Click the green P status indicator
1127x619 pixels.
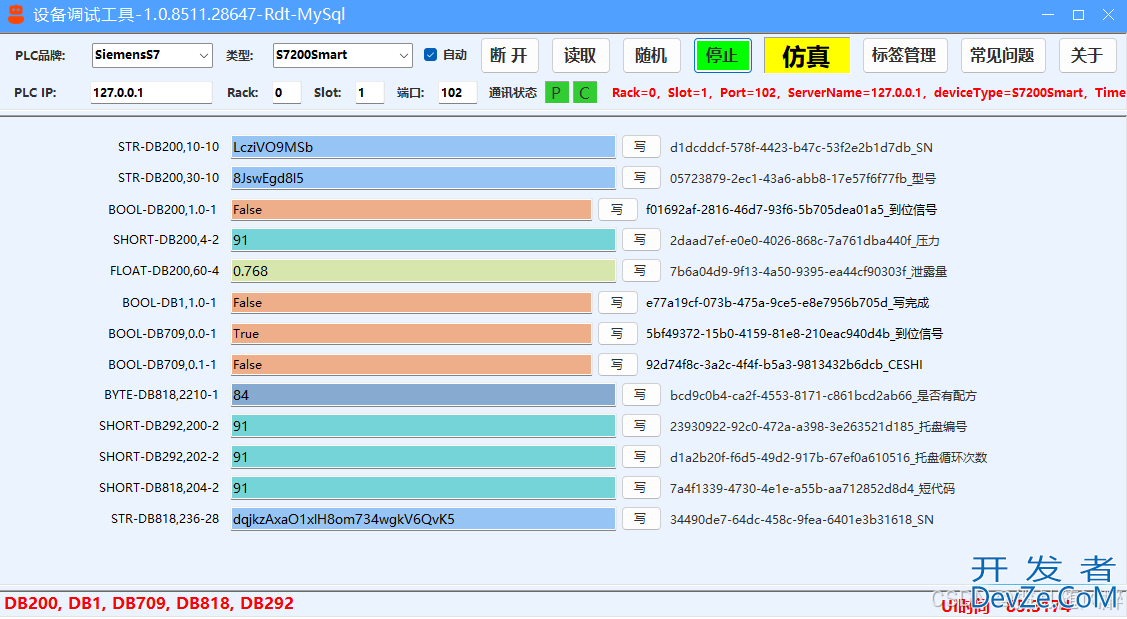[x=556, y=93]
